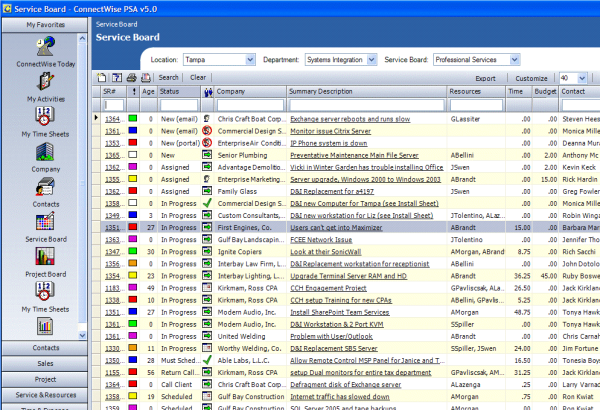Open ticket FCEE Network Issue
Image resolution: width=600 pixels, height=410 pixels.
tap(321, 240)
